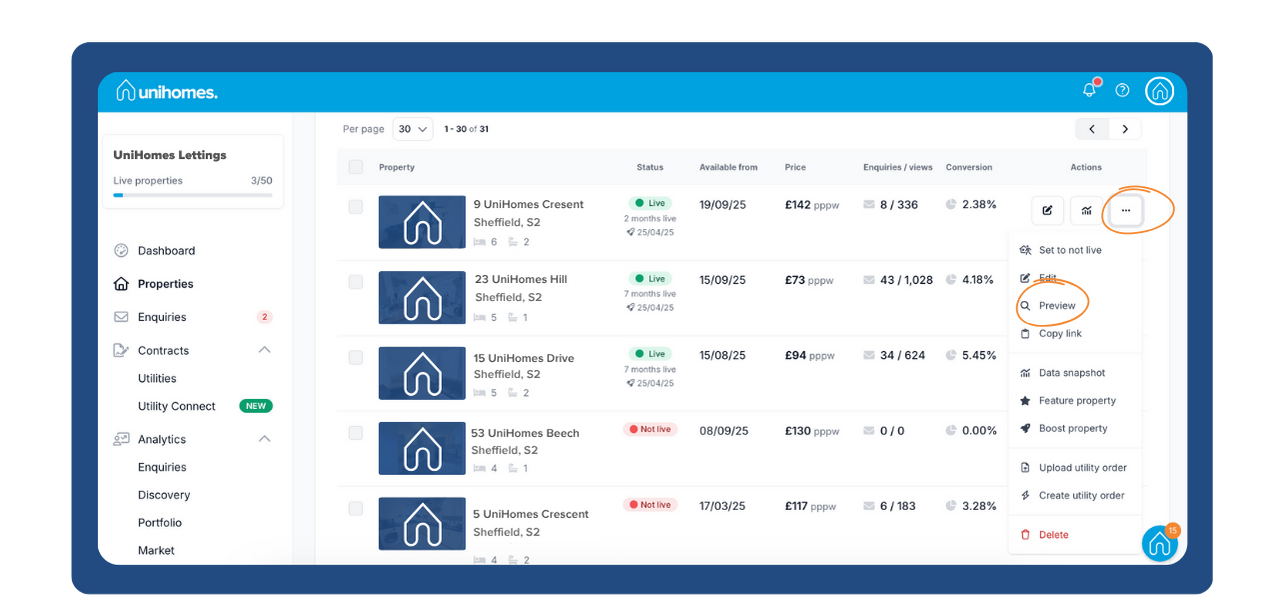Tick checkbox for 5 UniHomes Crescent
This screenshot has width=1266, height=613.
click(355, 508)
